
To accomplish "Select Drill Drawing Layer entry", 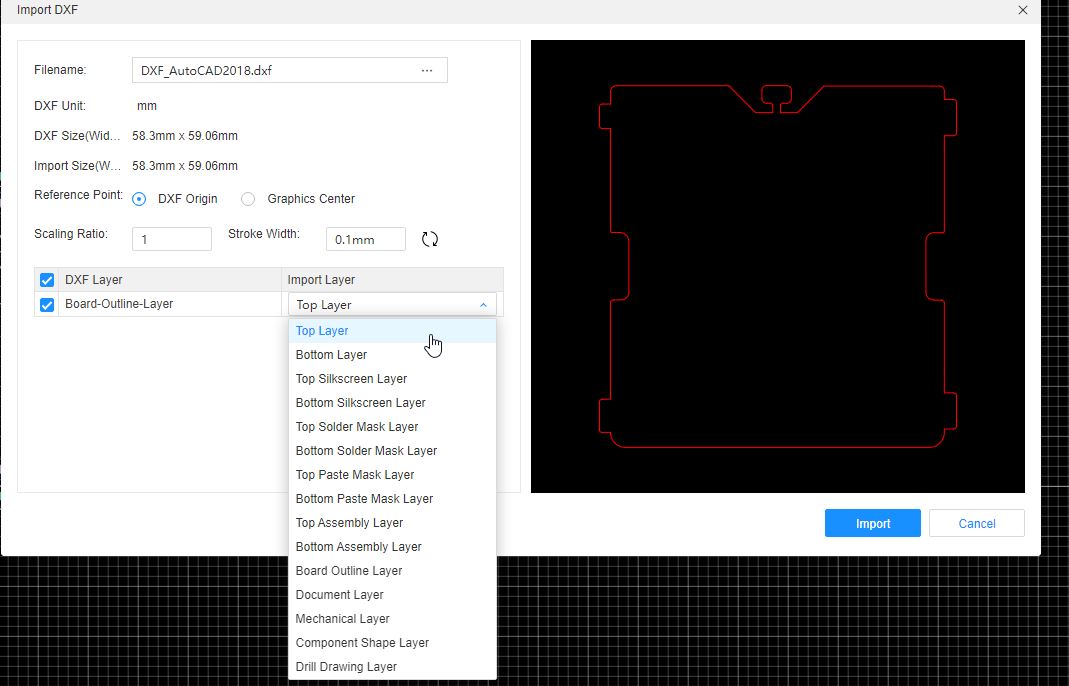I will [x=346, y=667].
